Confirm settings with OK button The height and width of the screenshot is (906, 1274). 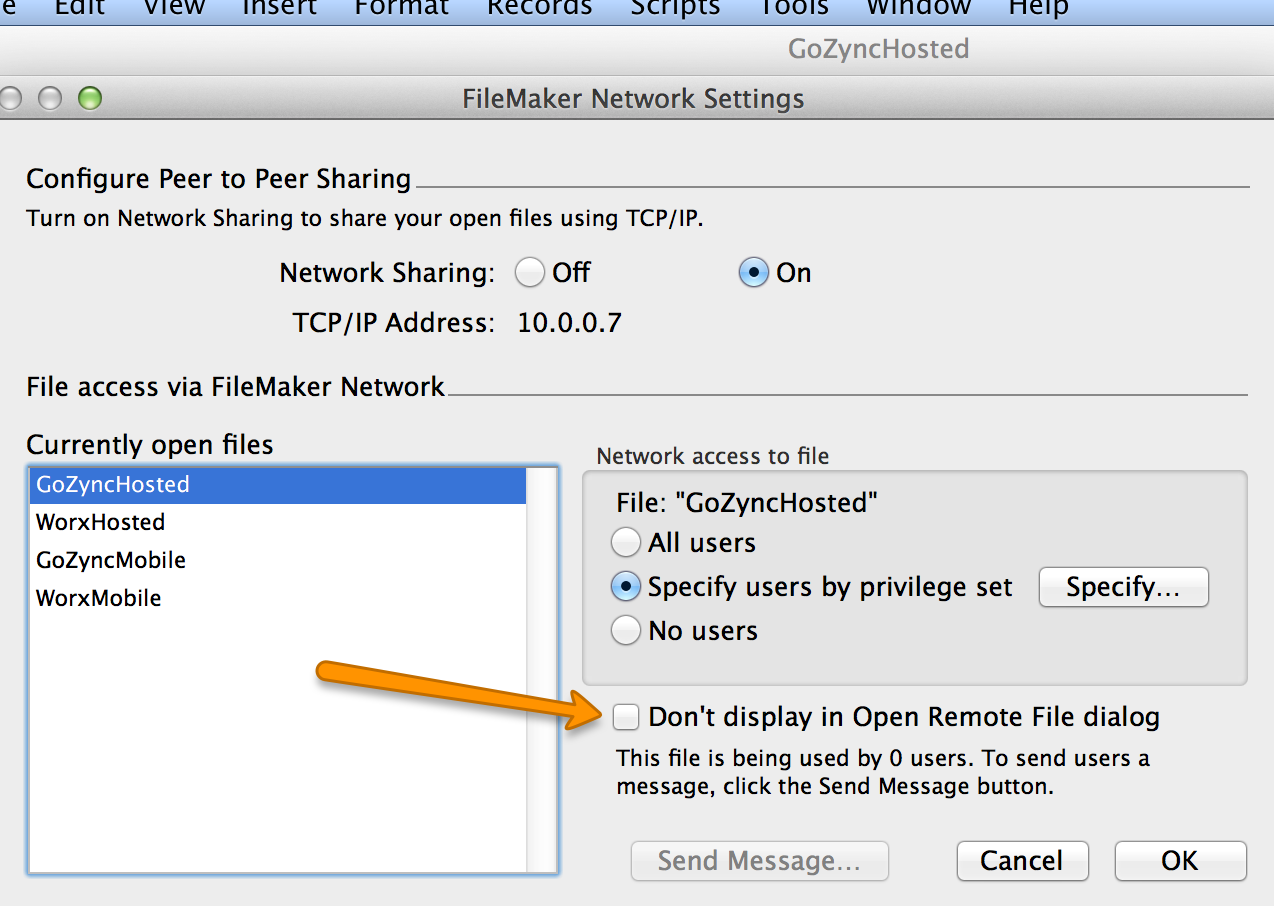point(1180,861)
